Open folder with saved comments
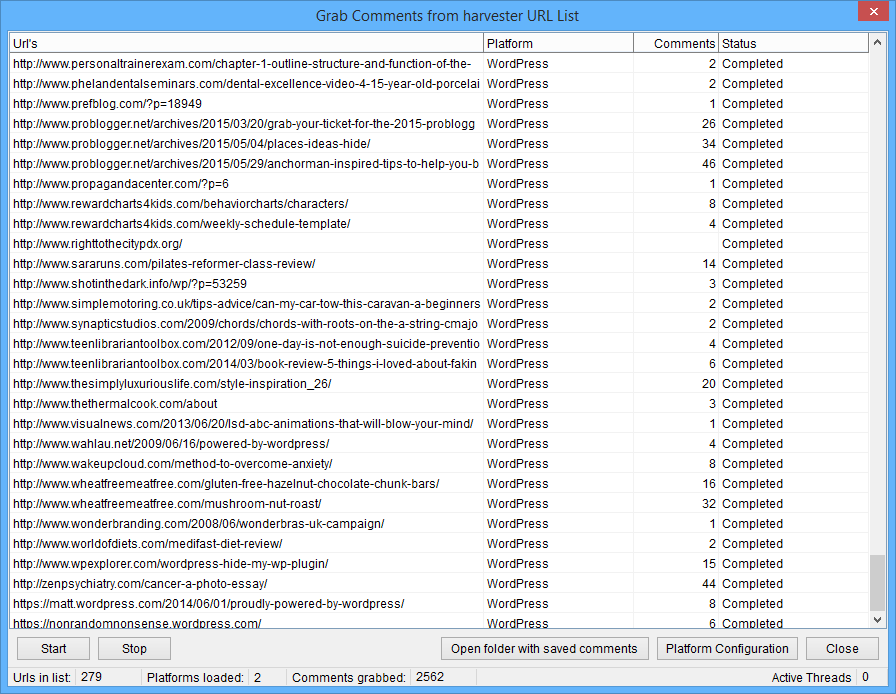This screenshot has height=694, width=896. click(x=545, y=648)
